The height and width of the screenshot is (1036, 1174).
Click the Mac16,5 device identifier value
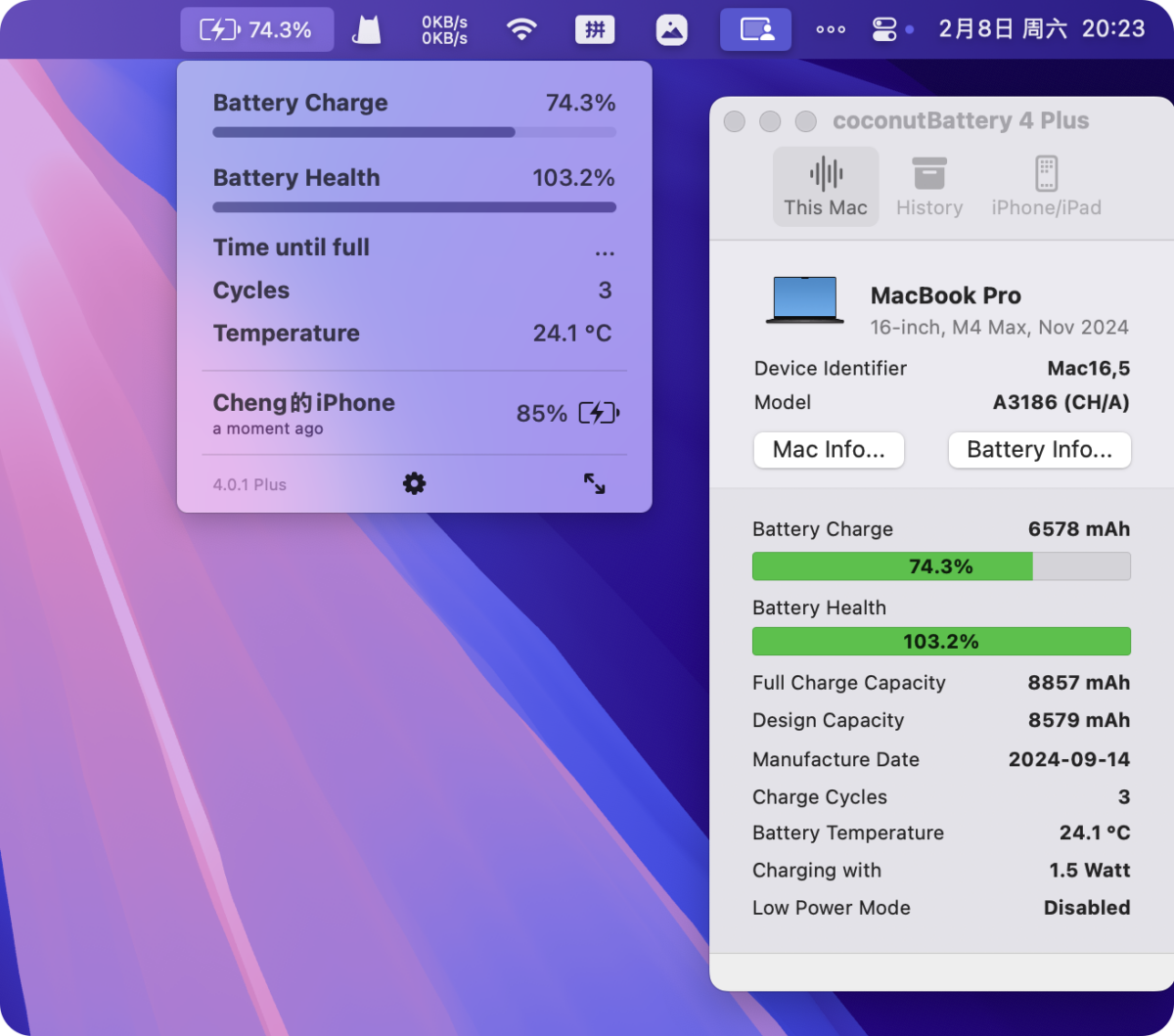[x=1089, y=369]
